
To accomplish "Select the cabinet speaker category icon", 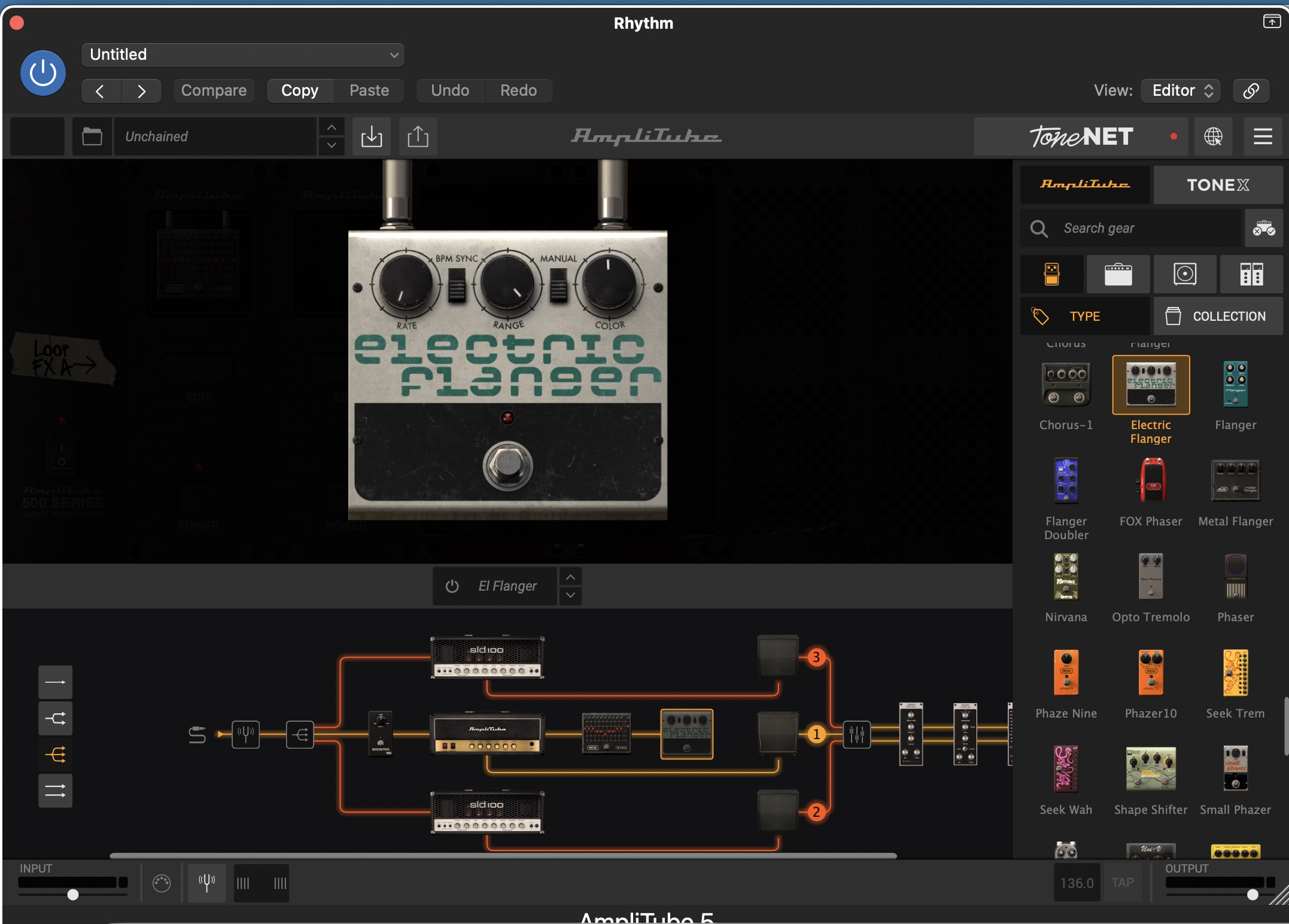I will 1184,274.
